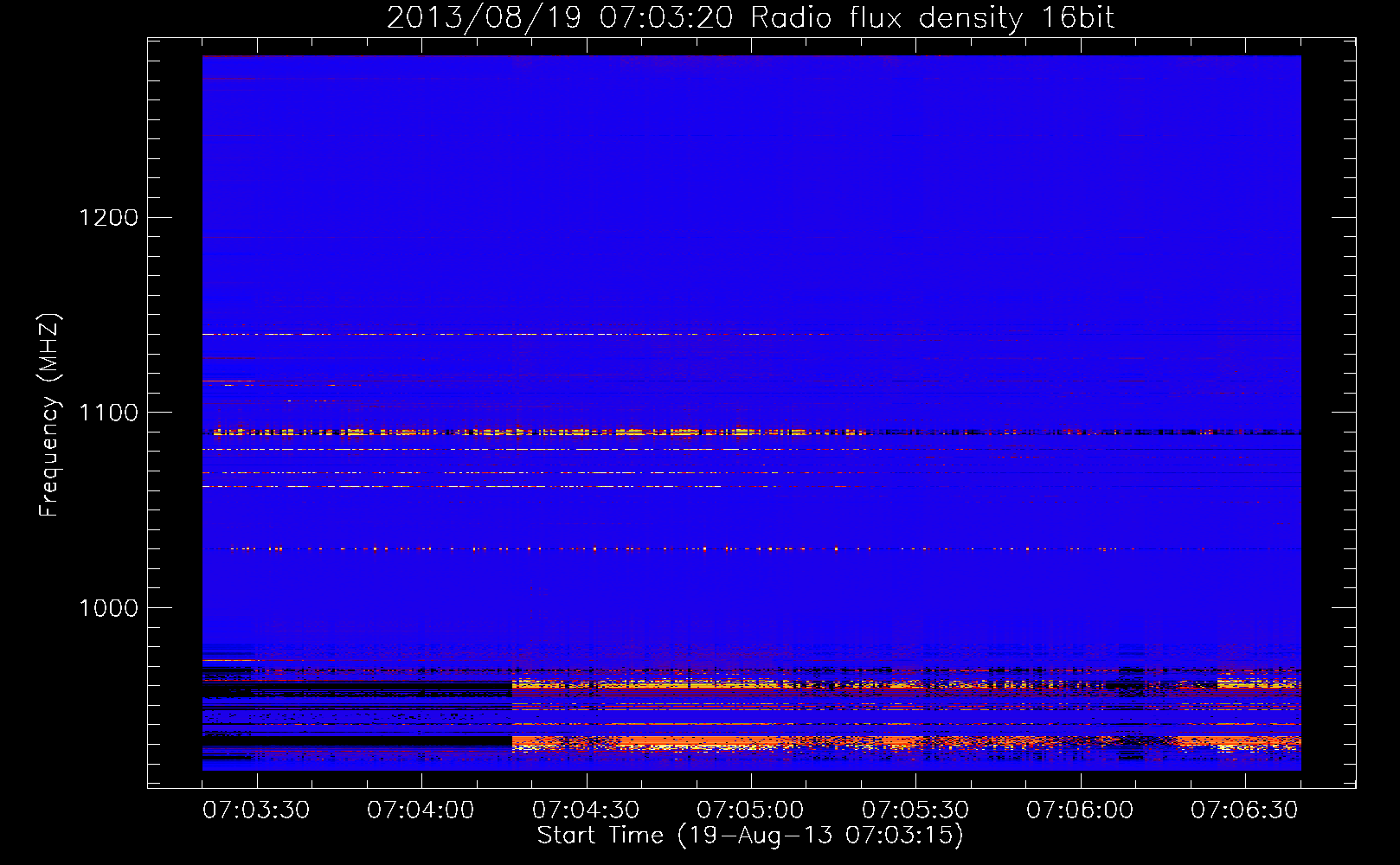The width and height of the screenshot is (1400, 865).
Task: Select the 1100 frequency tick label
Action: (x=109, y=413)
